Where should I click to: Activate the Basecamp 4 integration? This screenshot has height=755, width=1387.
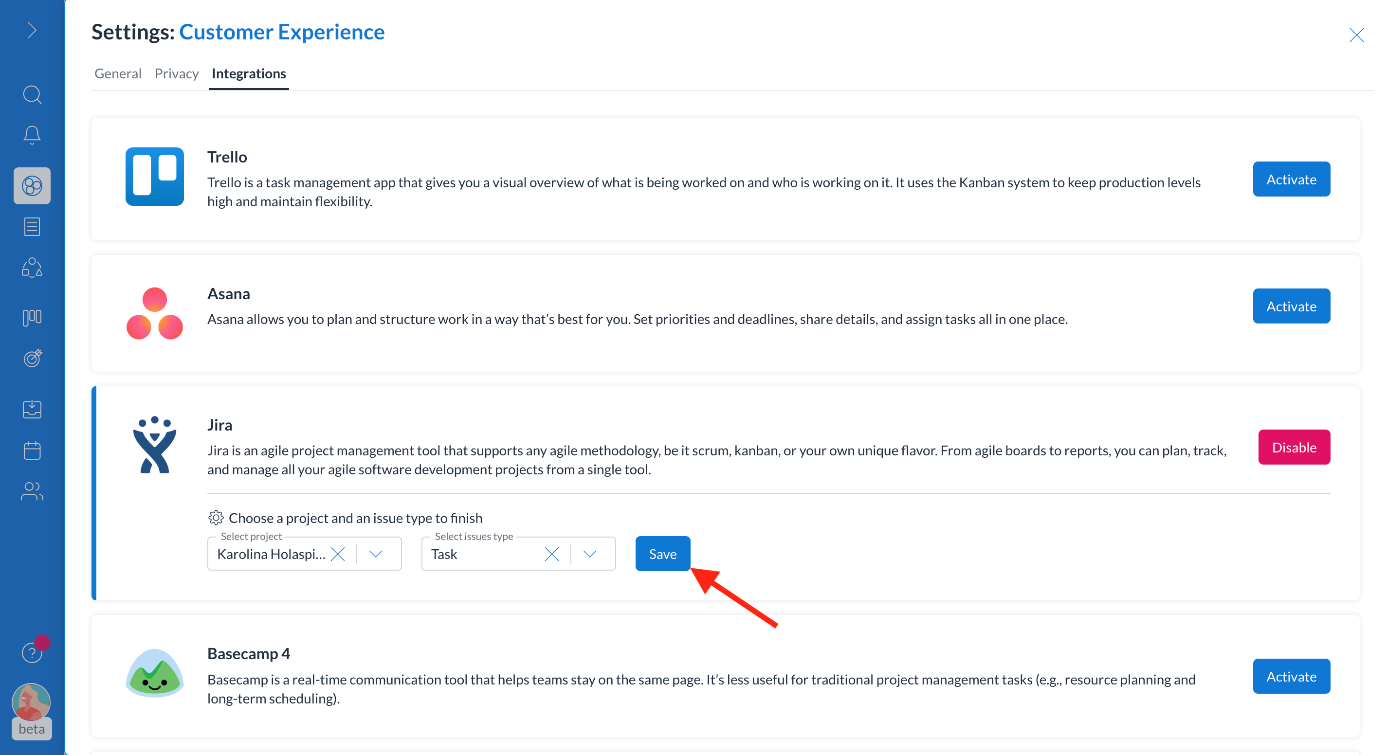tap(1291, 676)
